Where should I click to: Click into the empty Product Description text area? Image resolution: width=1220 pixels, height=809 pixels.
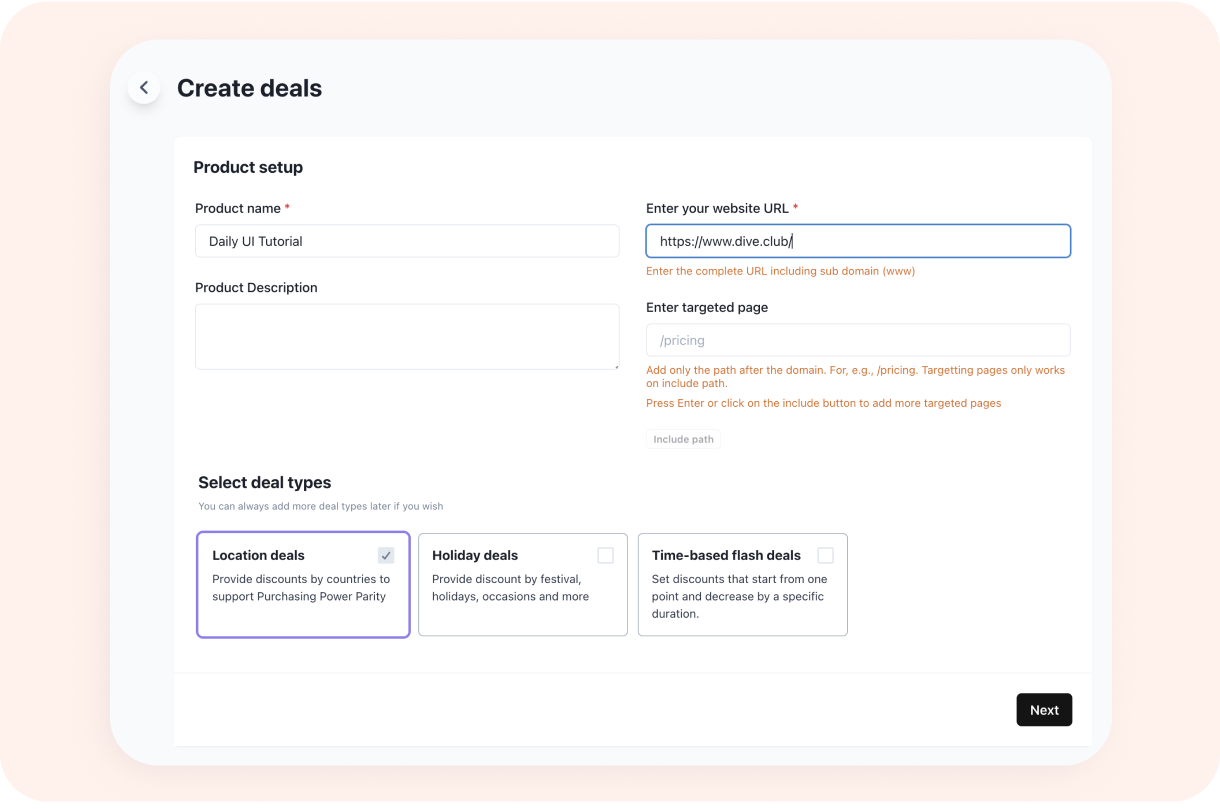[407, 337]
